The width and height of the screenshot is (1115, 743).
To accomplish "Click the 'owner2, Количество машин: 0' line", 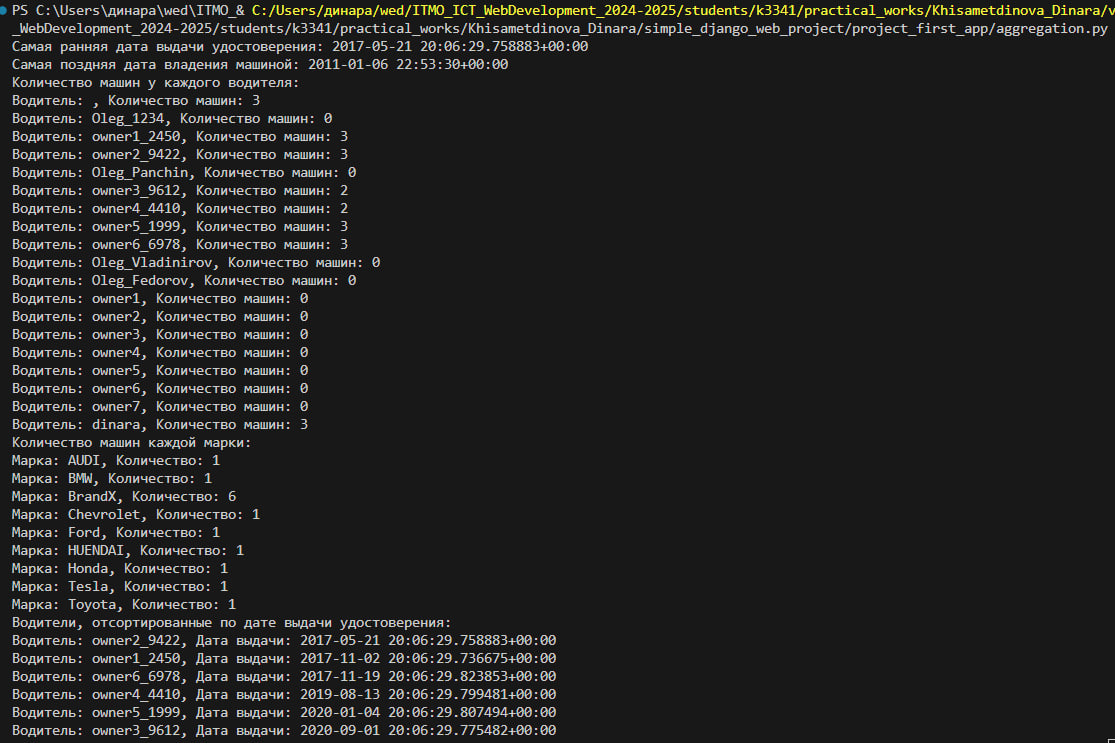I will tap(160, 316).
